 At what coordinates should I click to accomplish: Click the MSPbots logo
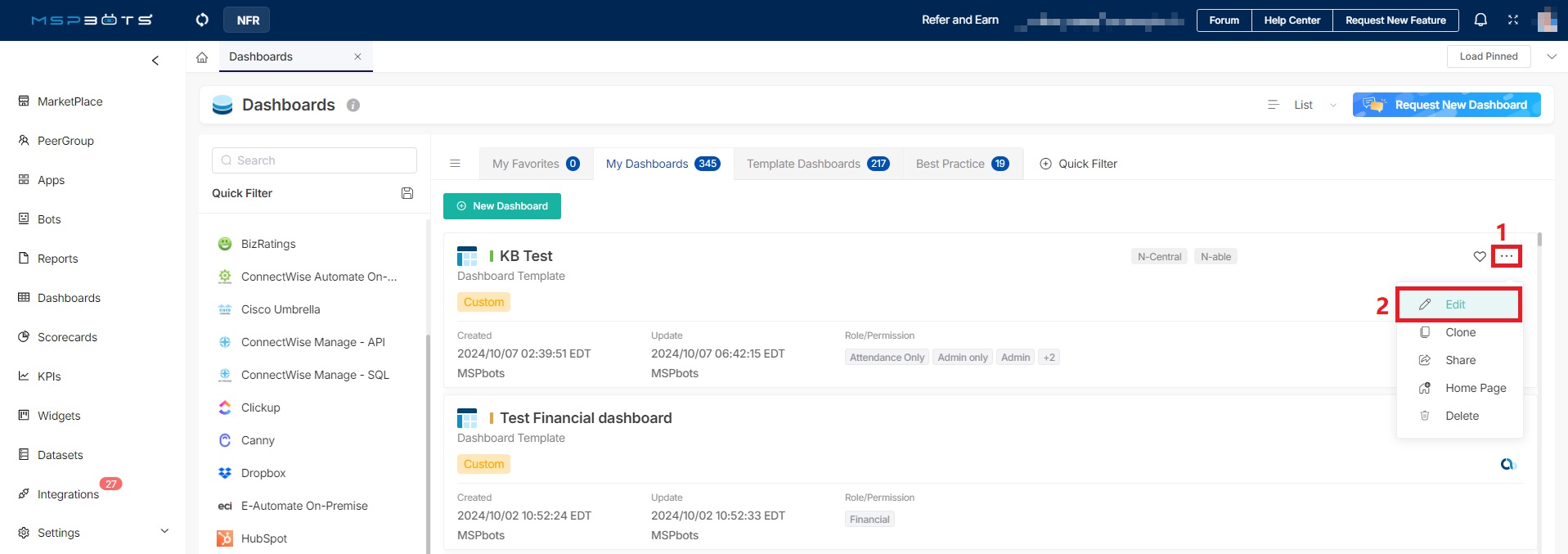[92, 20]
